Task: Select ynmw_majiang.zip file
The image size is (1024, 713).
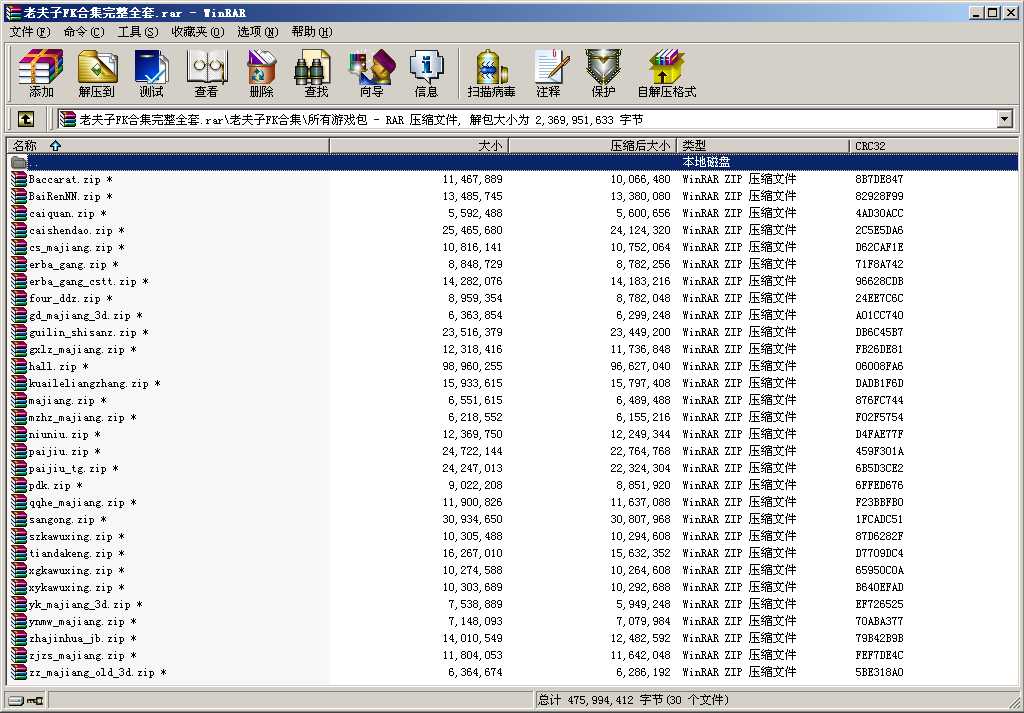Action: coord(83,621)
